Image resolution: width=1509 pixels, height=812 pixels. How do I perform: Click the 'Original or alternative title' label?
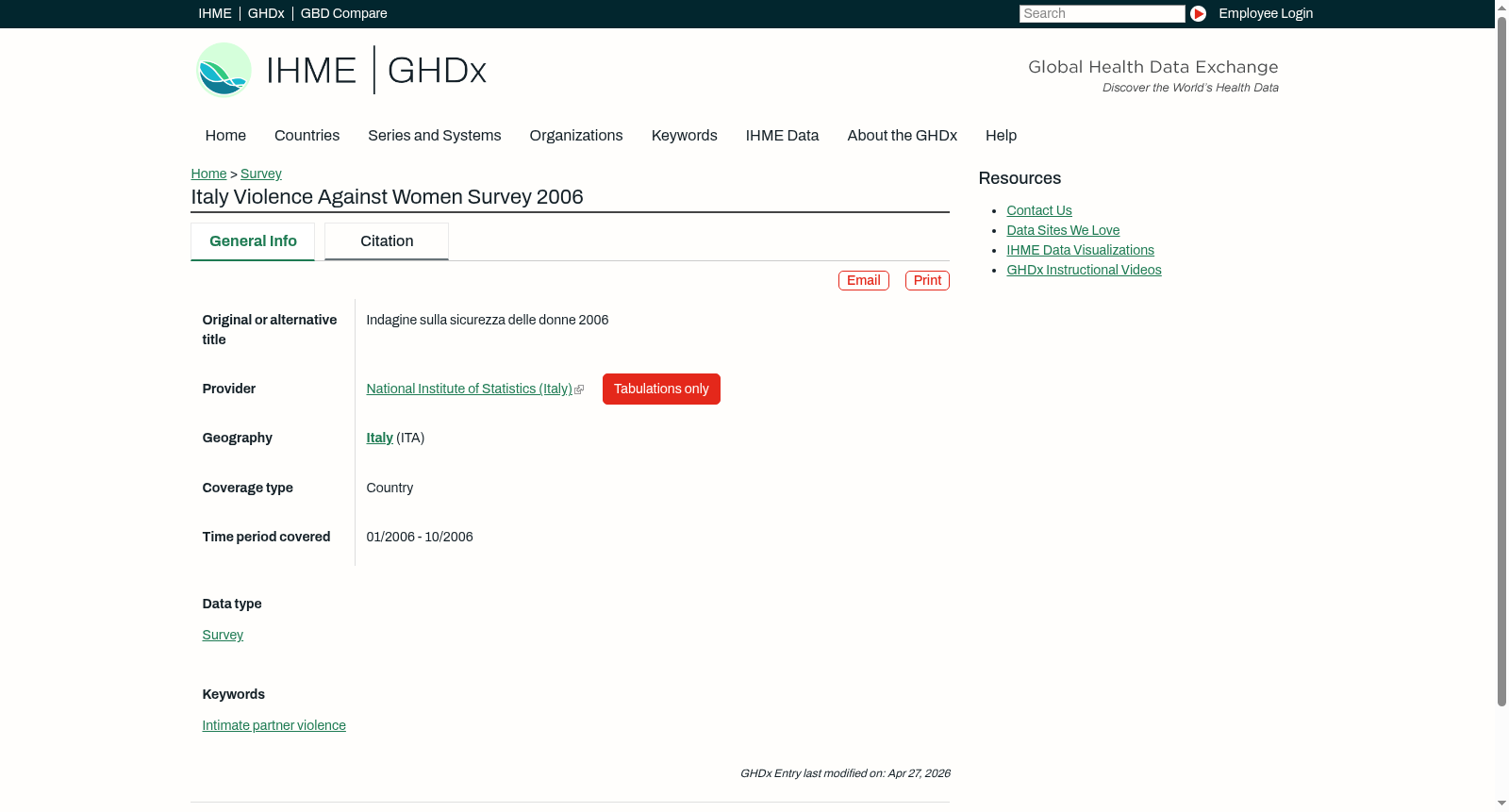pyautogui.click(x=270, y=329)
